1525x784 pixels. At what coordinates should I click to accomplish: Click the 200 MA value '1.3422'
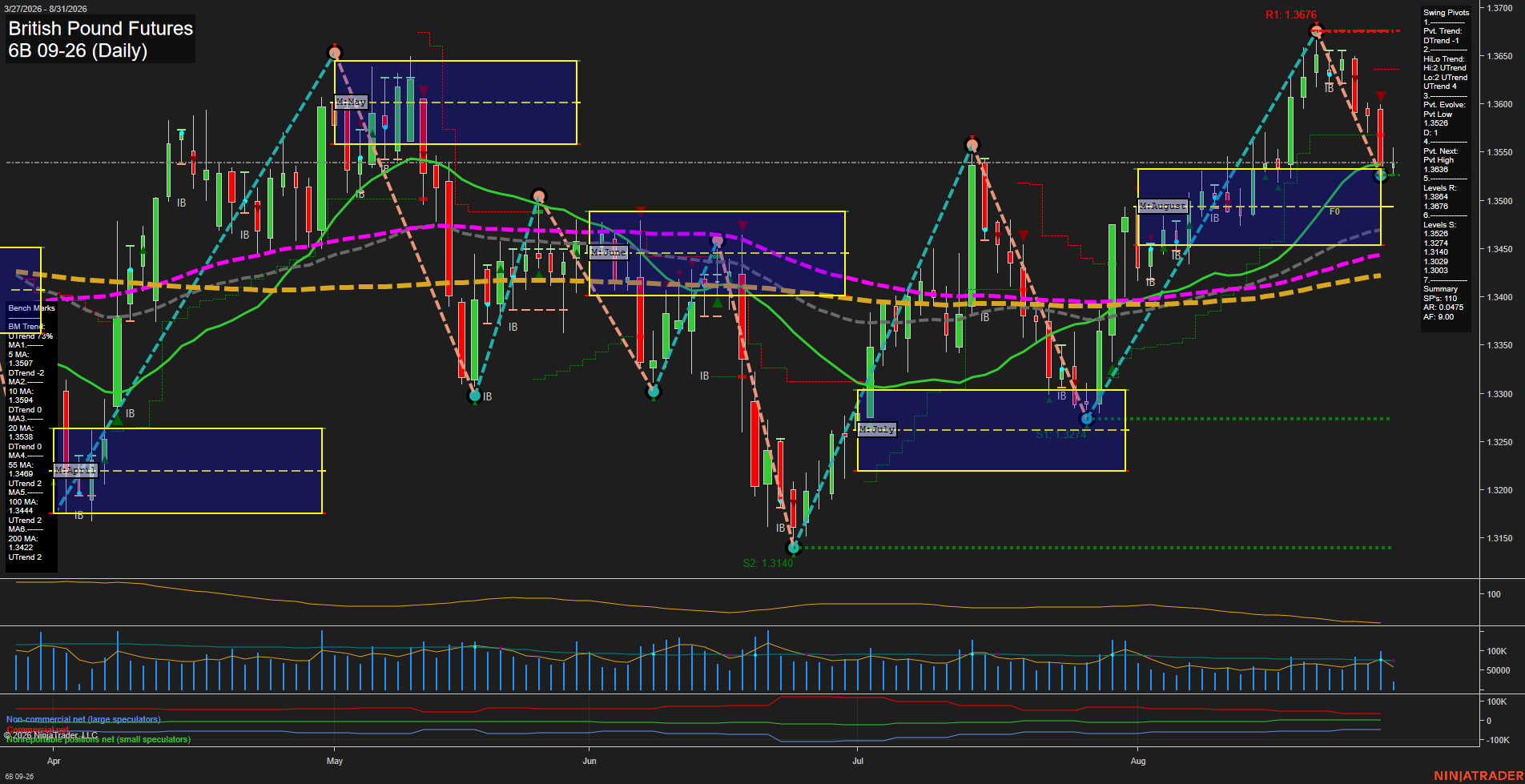[x=21, y=548]
